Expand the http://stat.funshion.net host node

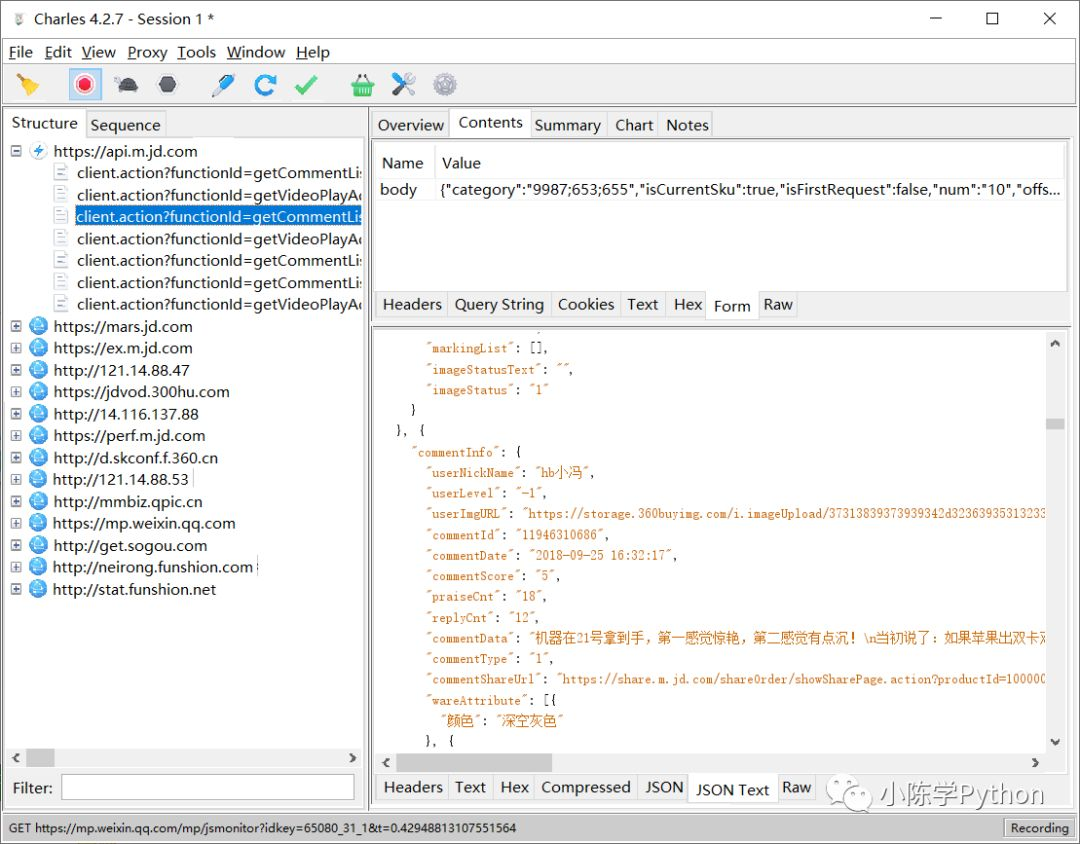point(16,589)
